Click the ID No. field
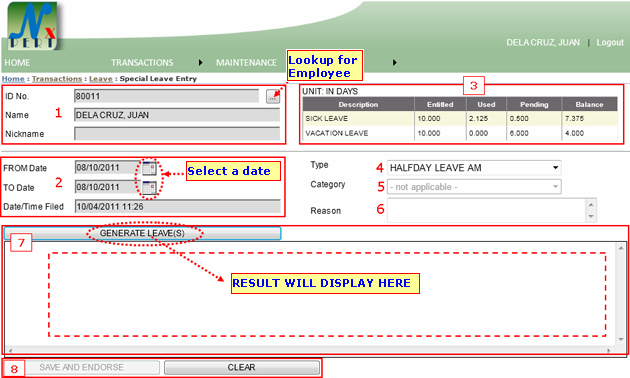The image size is (630, 378). pos(167,96)
